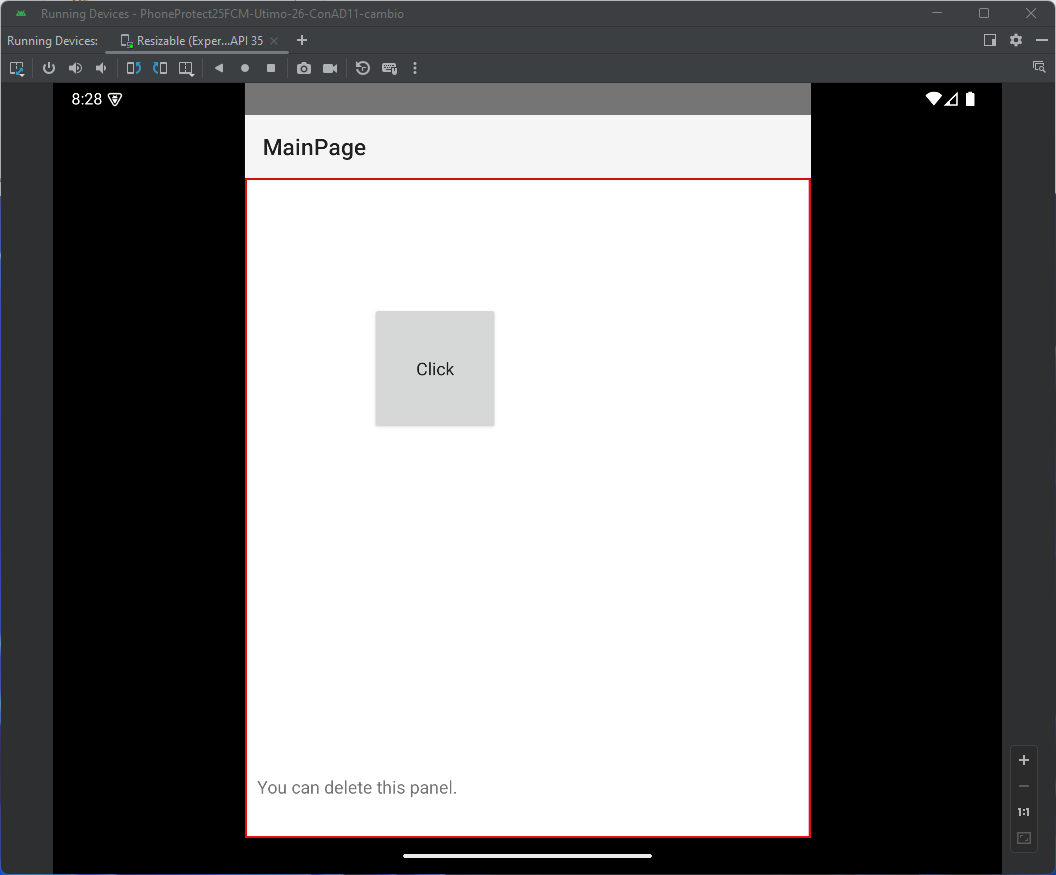Screen dimensions: 1056x875
Task: Hide the Running Devices tool window
Action: pos(1042,40)
